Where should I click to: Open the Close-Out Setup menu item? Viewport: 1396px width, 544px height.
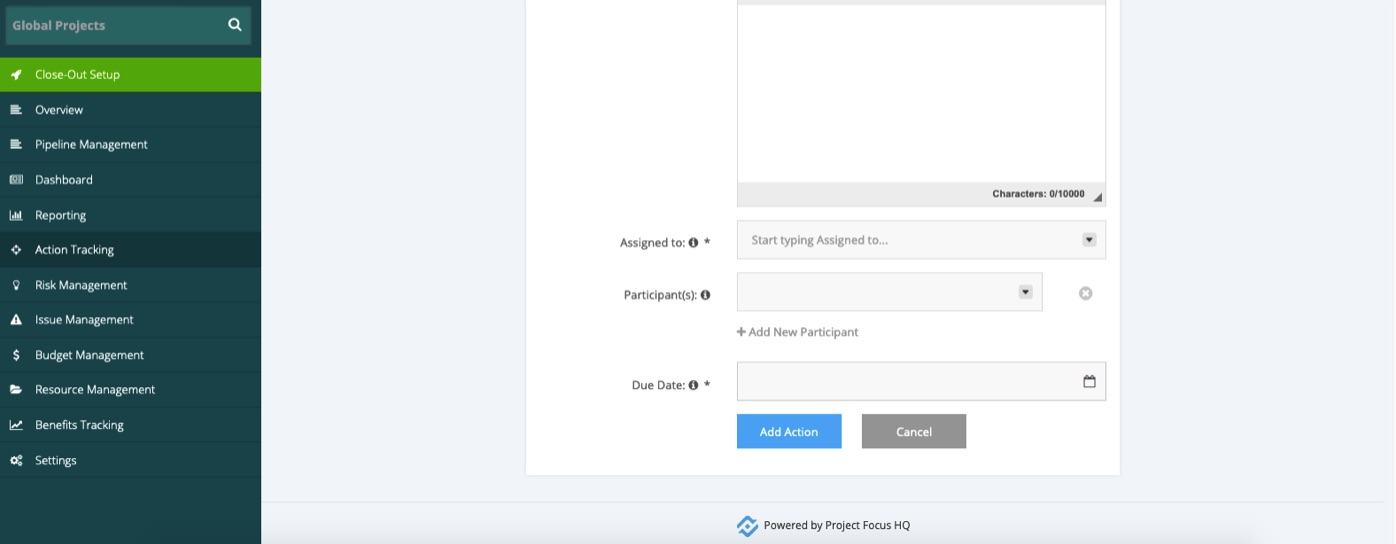tap(130, 75)
